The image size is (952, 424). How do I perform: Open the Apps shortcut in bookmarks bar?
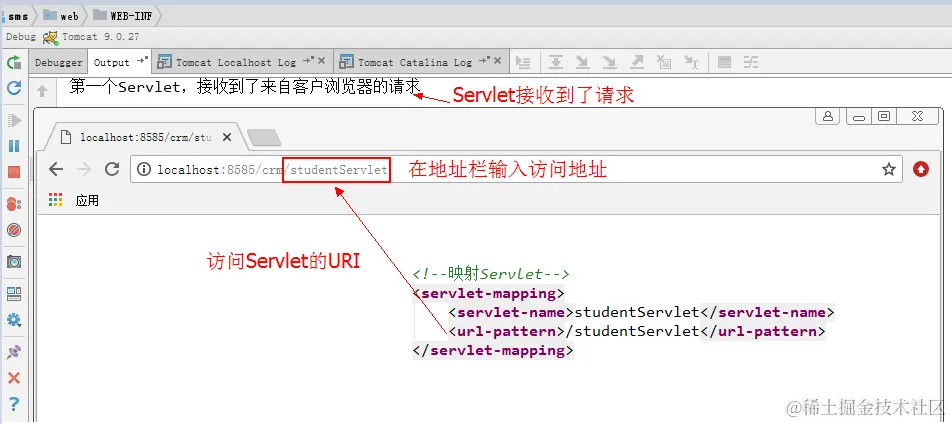click(73, 200)
